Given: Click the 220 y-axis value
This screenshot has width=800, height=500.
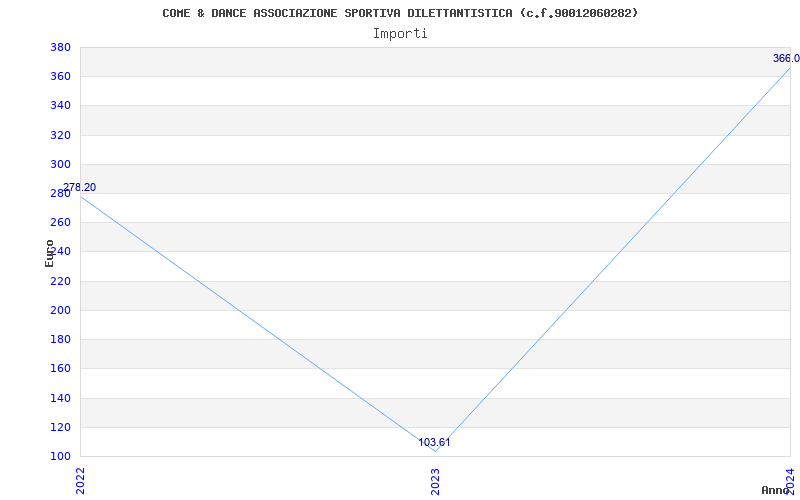Looking at the screenshot, I should coord(60,281).
